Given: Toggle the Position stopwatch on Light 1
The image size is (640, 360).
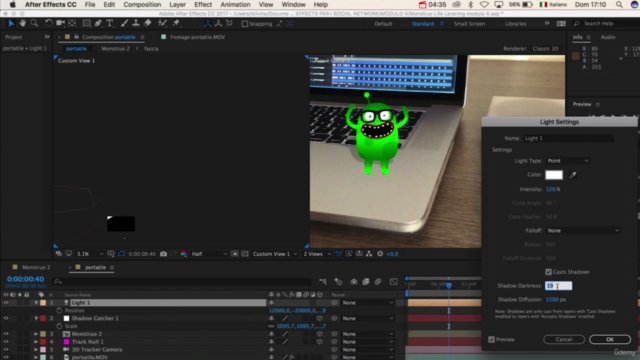Looking at the screenshot, I should 60,311.
